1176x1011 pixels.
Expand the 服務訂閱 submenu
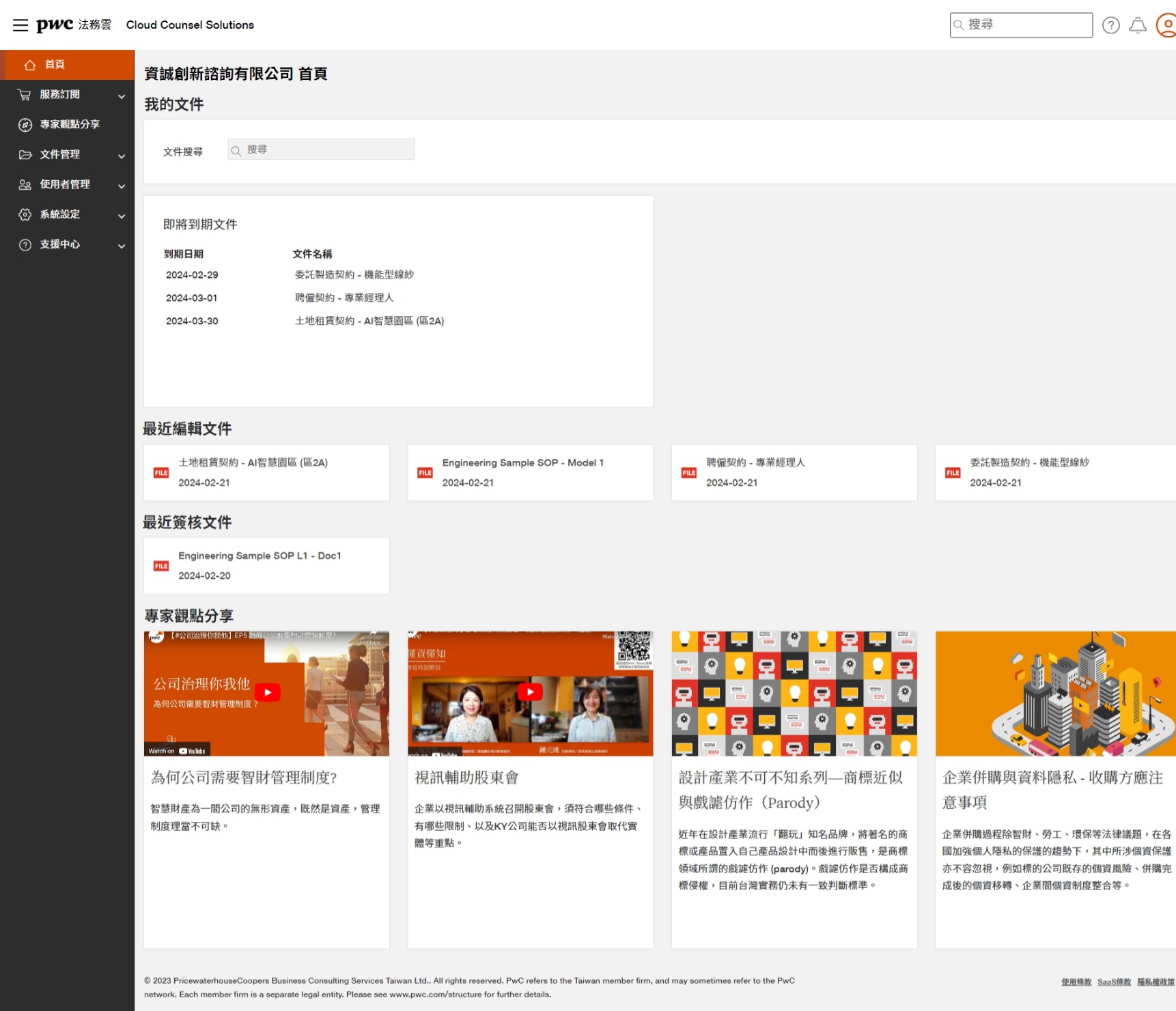(122, 95)
